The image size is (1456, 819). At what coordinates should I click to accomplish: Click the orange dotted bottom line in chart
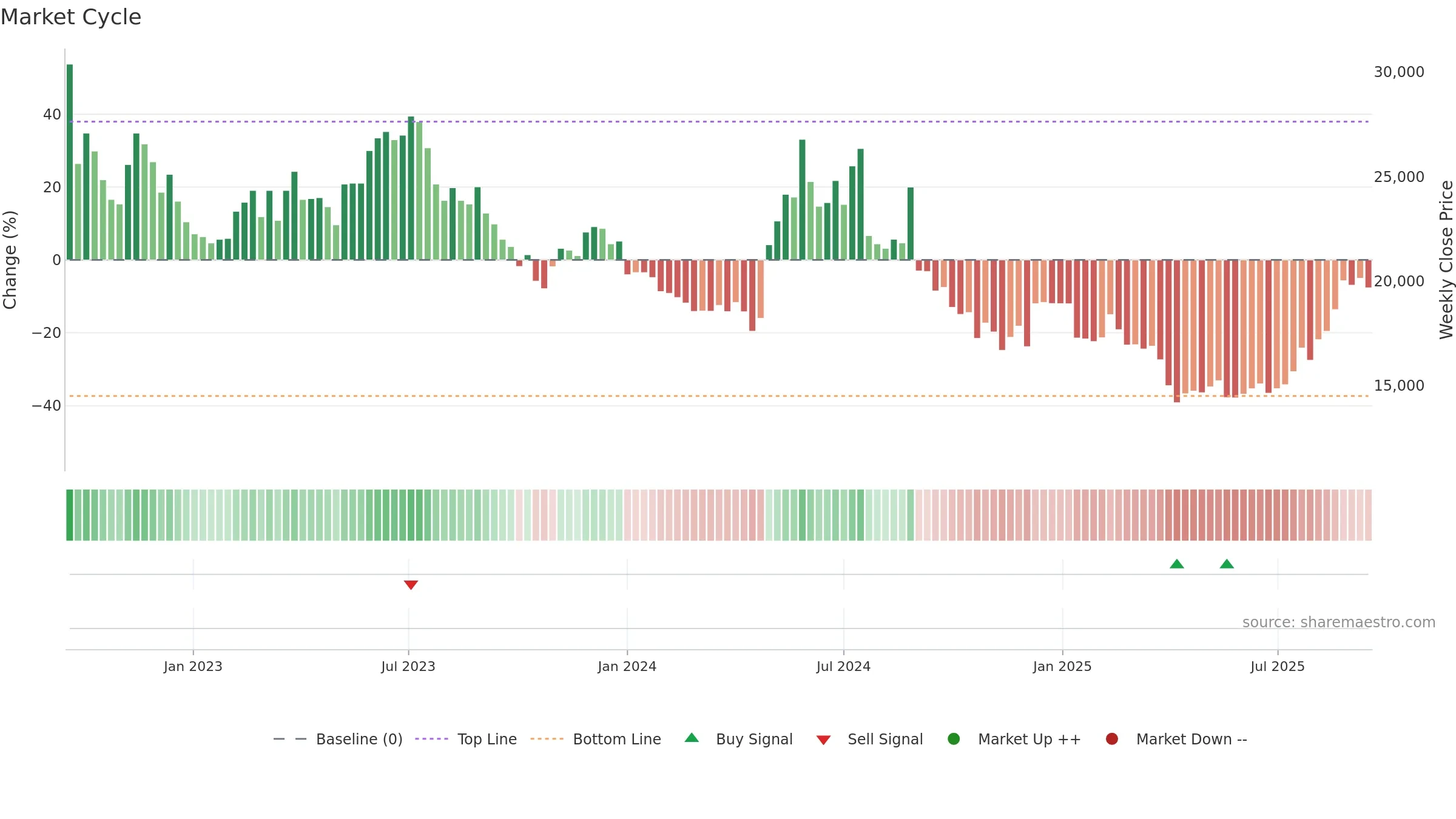(719, 396)
